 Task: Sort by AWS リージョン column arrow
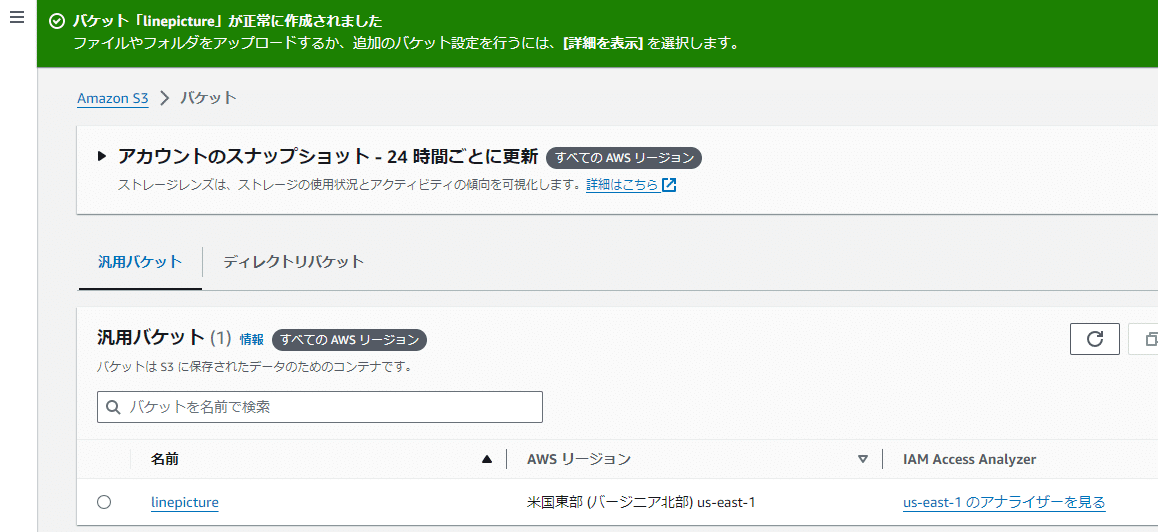[863, 460]
